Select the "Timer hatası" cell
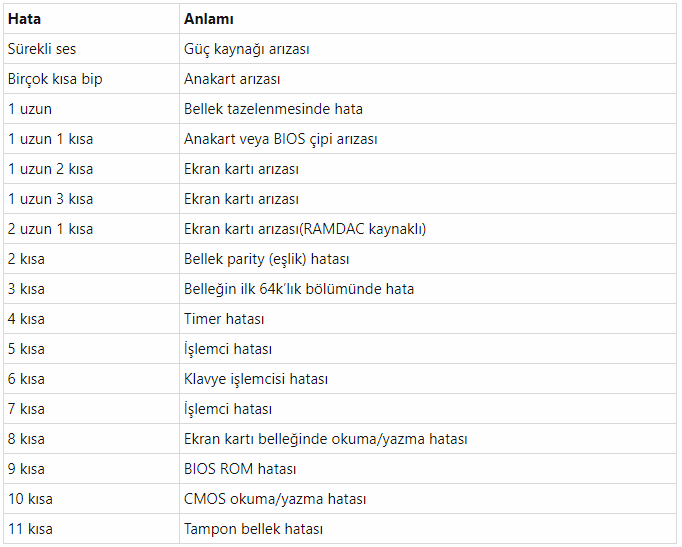This screenshot has width=682, height=547. point(222,319)
